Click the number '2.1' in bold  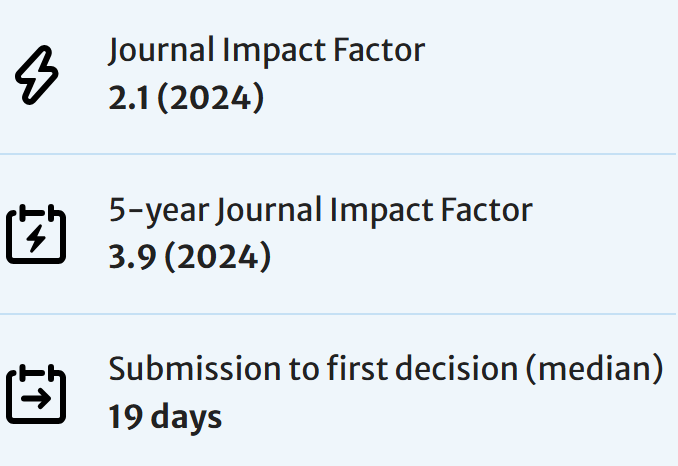pyautogui.click(x=127, y=99)
